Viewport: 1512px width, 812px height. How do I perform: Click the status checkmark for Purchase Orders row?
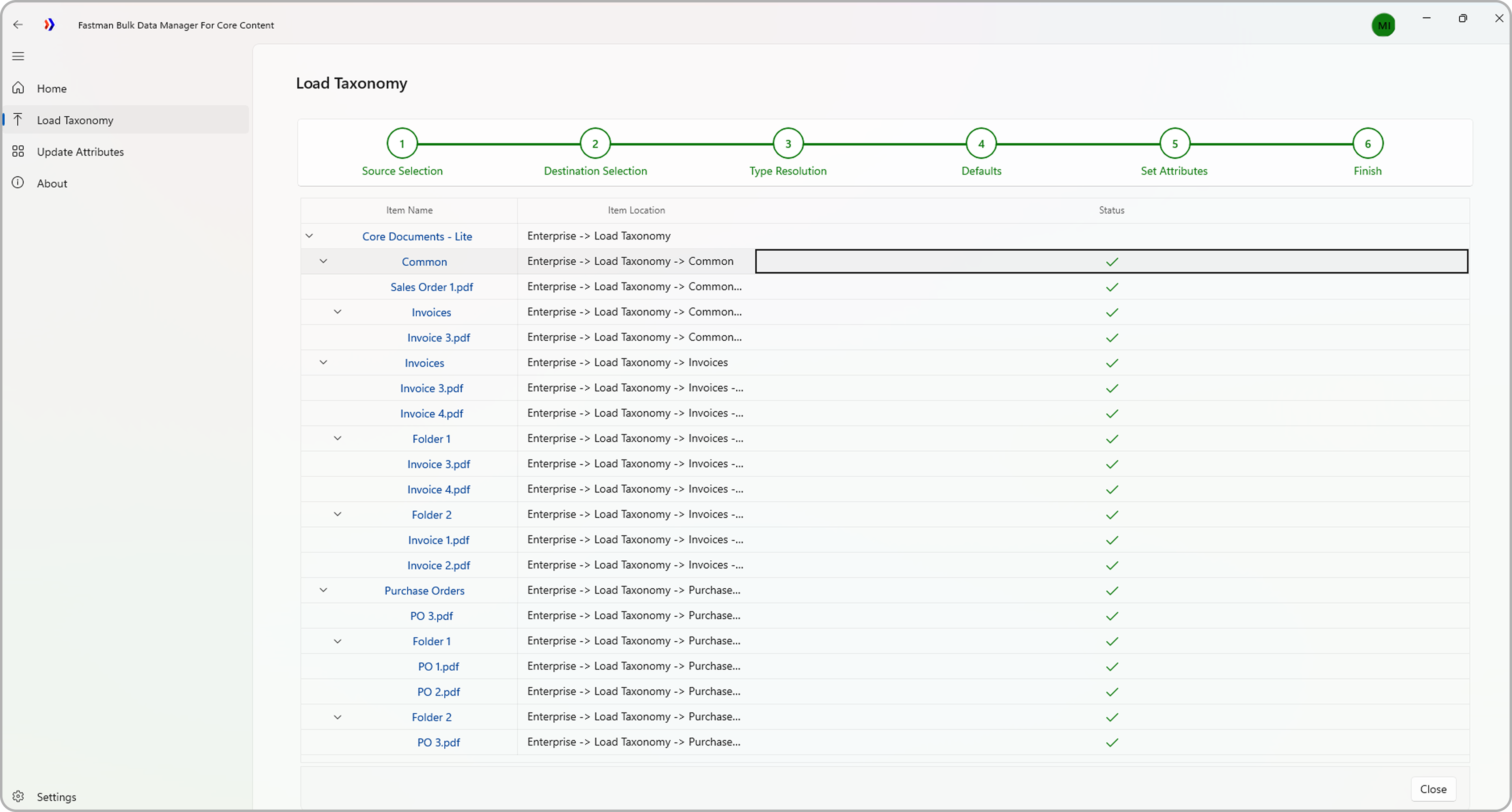pyautogui.click(x=1112, y=591)
